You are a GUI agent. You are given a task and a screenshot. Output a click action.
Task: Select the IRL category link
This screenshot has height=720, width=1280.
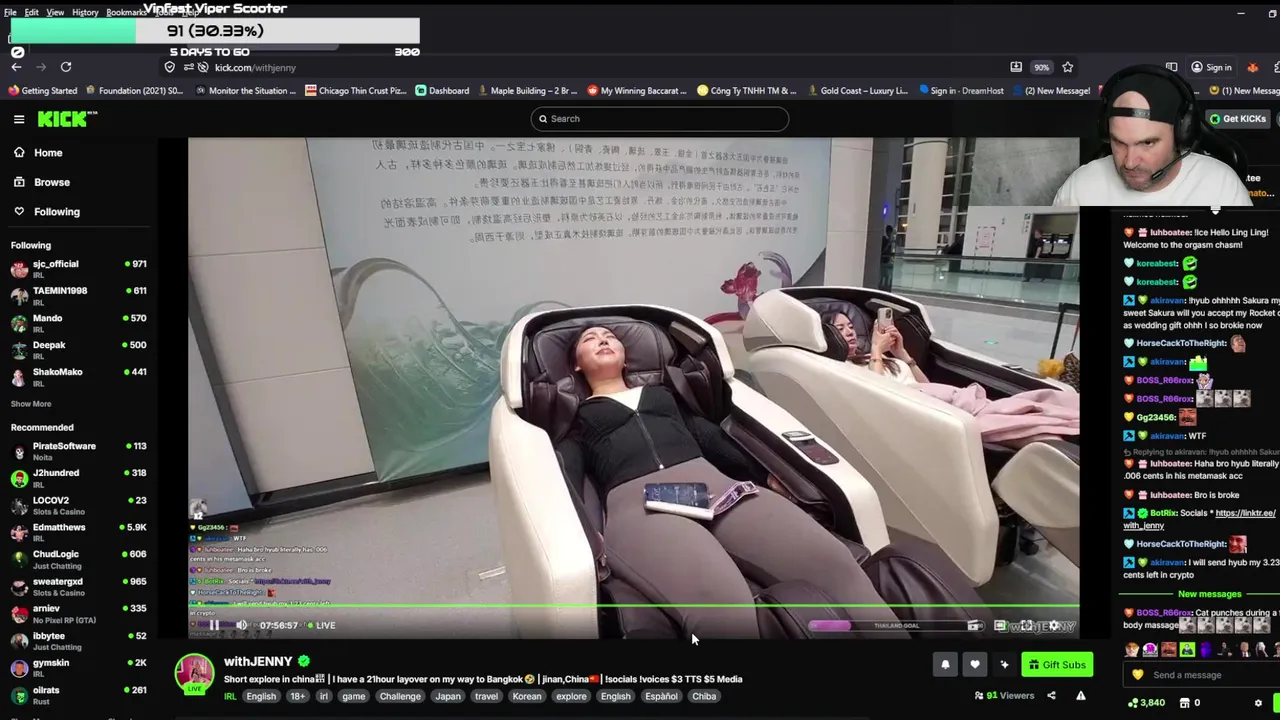click(x=230, y=696)
